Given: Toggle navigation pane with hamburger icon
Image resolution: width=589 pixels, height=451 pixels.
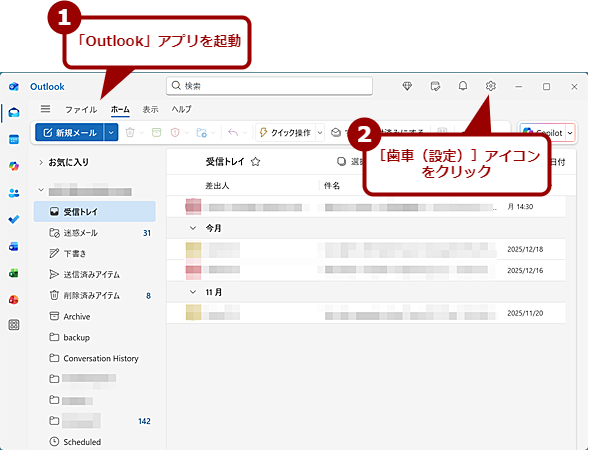Looking at the screenshot, I should 45,109.
